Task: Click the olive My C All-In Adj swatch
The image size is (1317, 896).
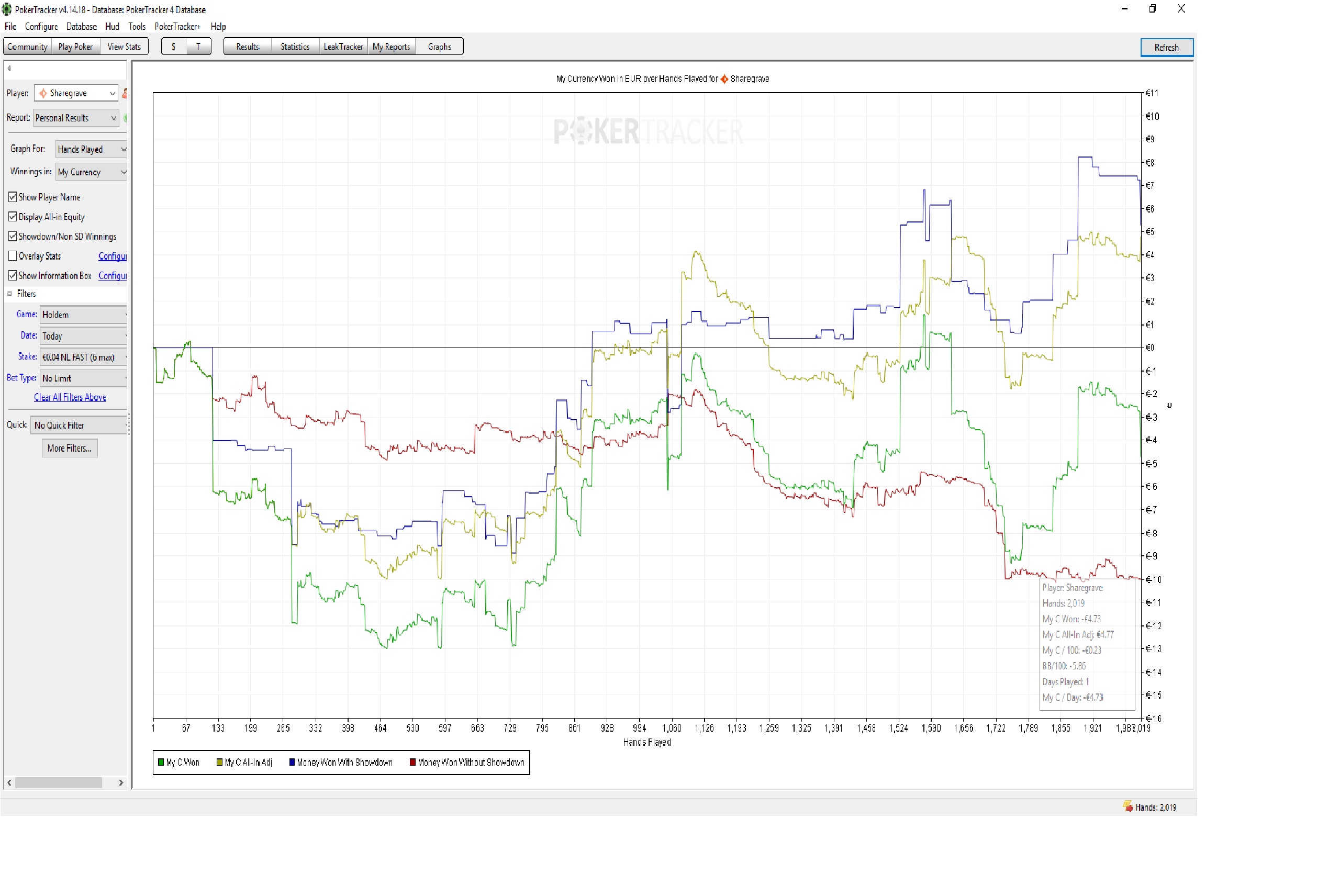Action: tap(219, 761)
